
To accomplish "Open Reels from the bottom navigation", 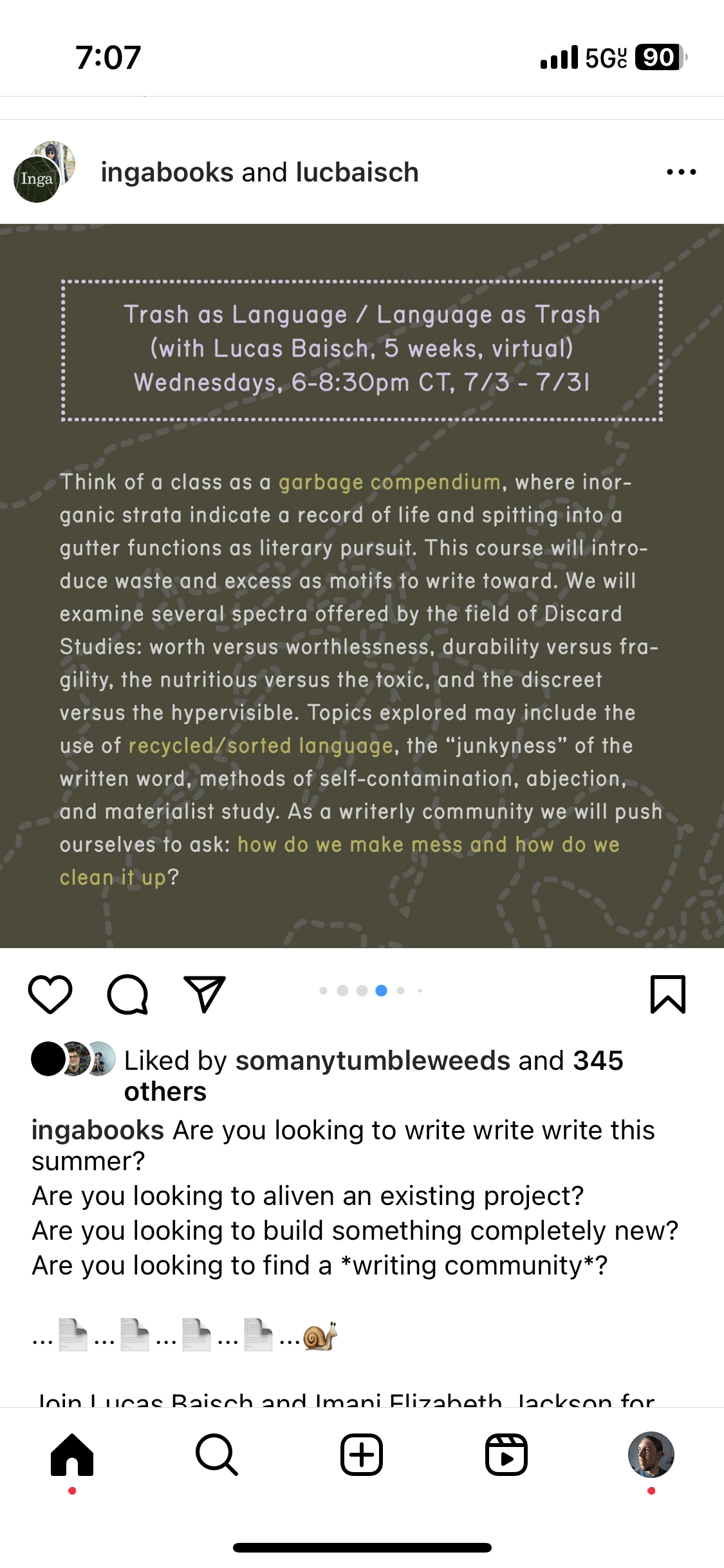I will (x=506, y=1455).
